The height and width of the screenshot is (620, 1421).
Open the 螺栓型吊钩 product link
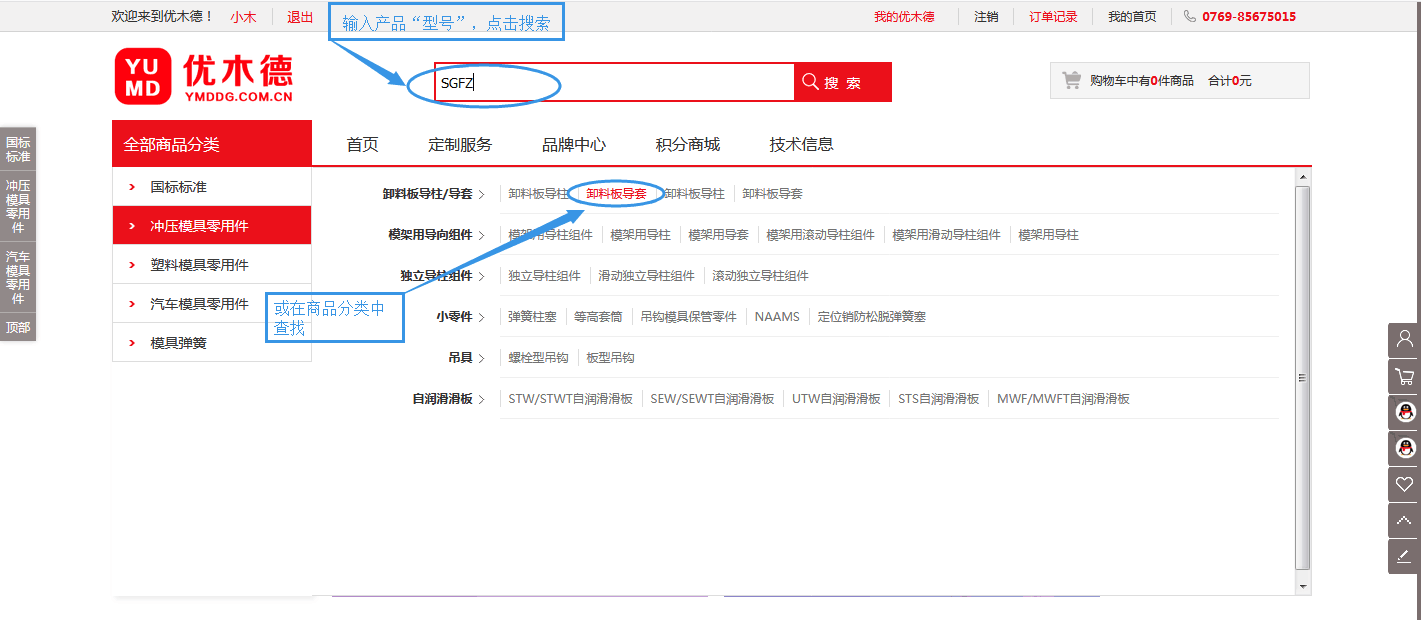(538, 358)
